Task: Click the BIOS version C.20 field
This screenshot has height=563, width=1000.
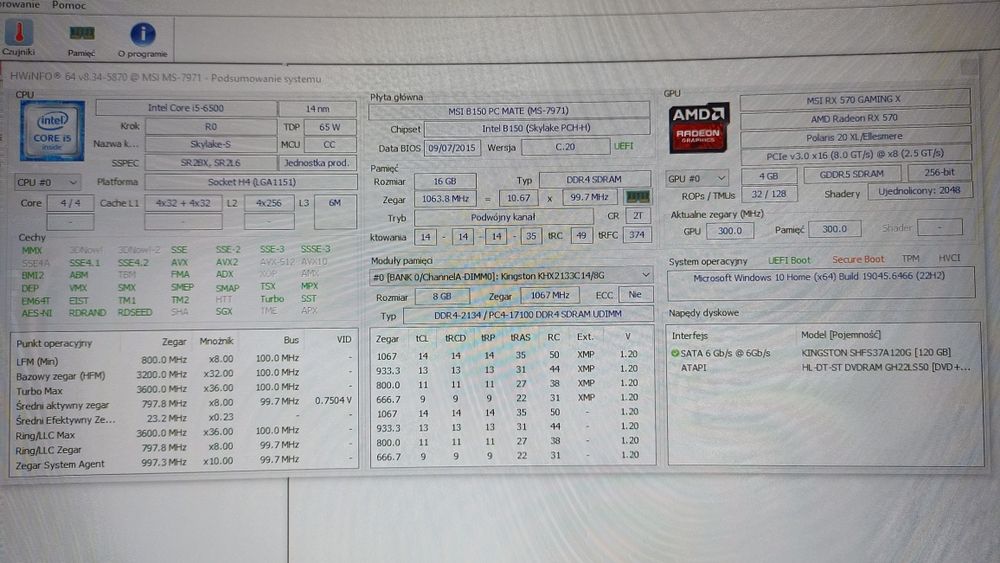Action: (x=564, y=147)
